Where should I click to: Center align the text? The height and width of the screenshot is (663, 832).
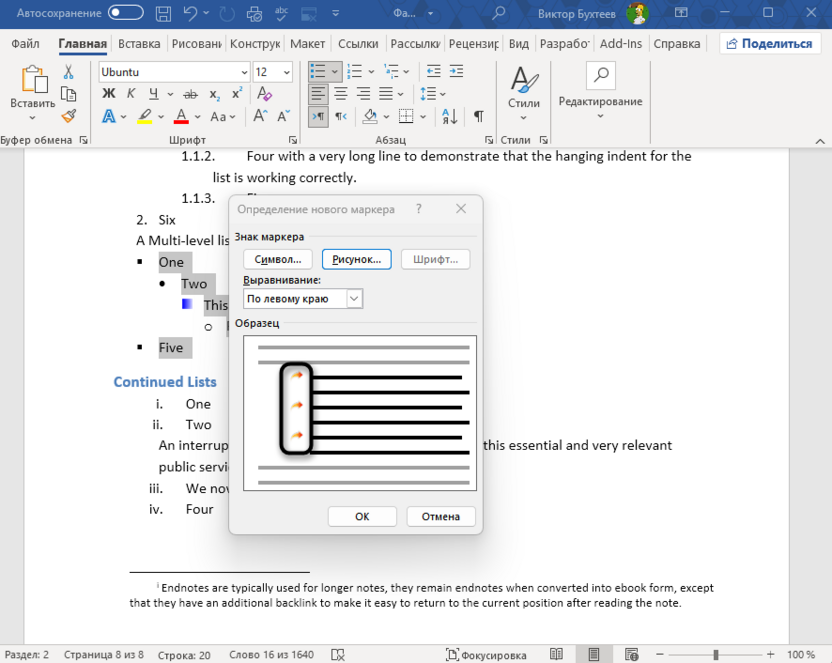click(341, 94)
